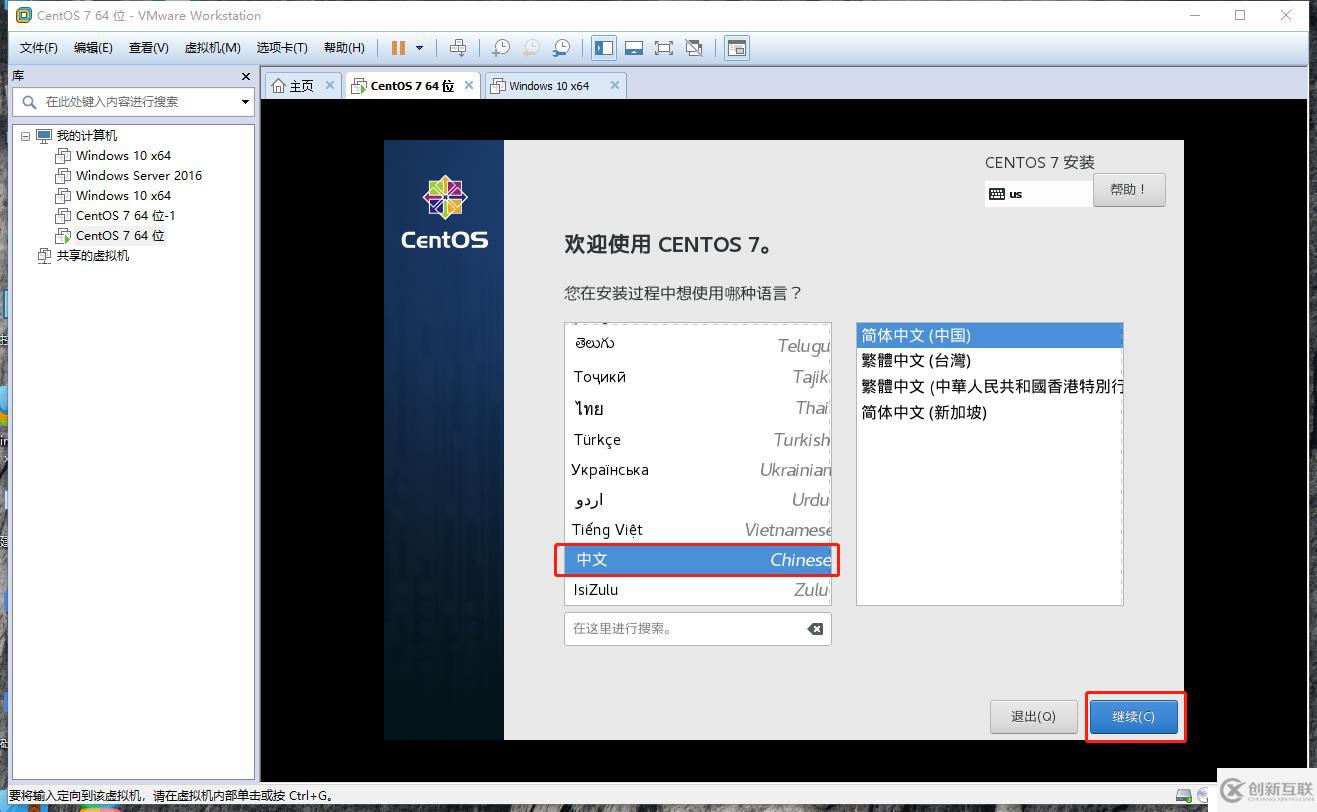The image size is (1317, 812).
Task: Close the 库 library panel
Action: point(246,76)
